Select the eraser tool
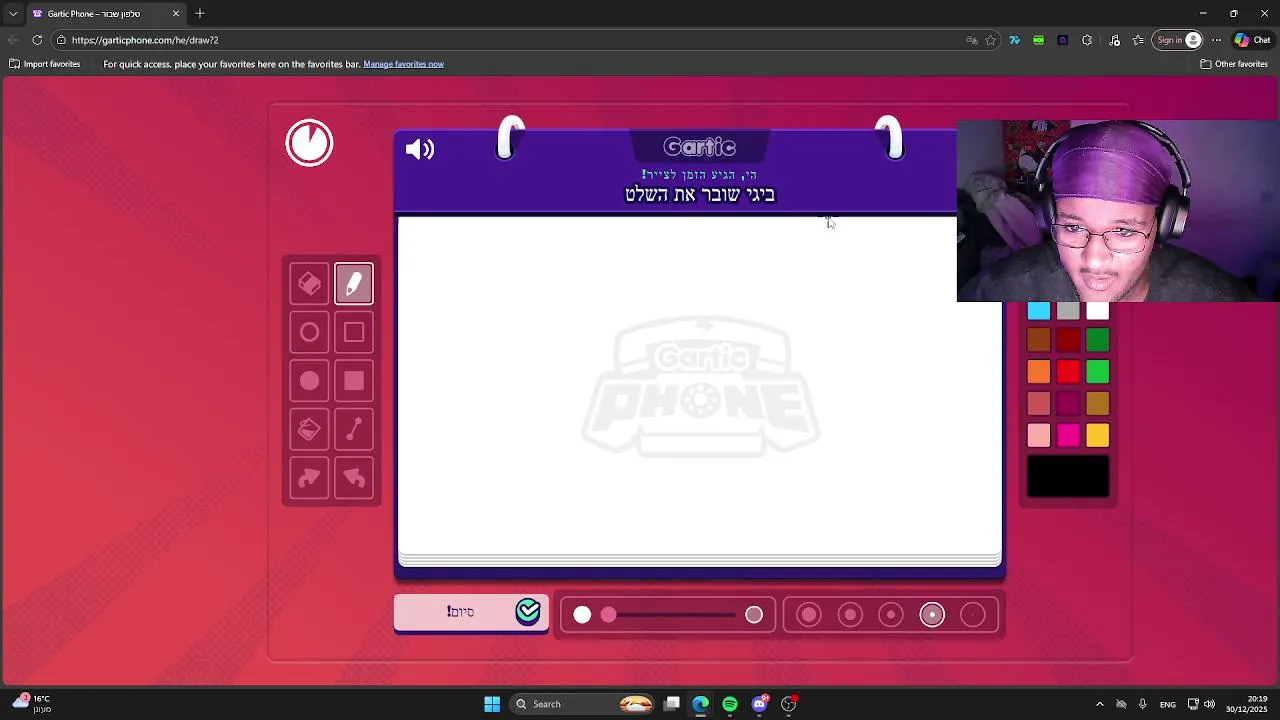This screenshot has width=1280, height=720. 309,284
